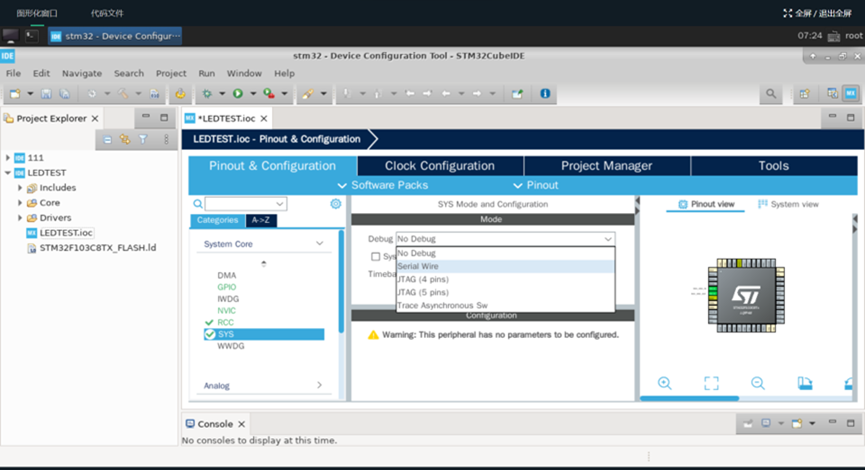Select Serial Wire debug option
The width and height of the screenshot is (865, 470).
coord(505,266)
